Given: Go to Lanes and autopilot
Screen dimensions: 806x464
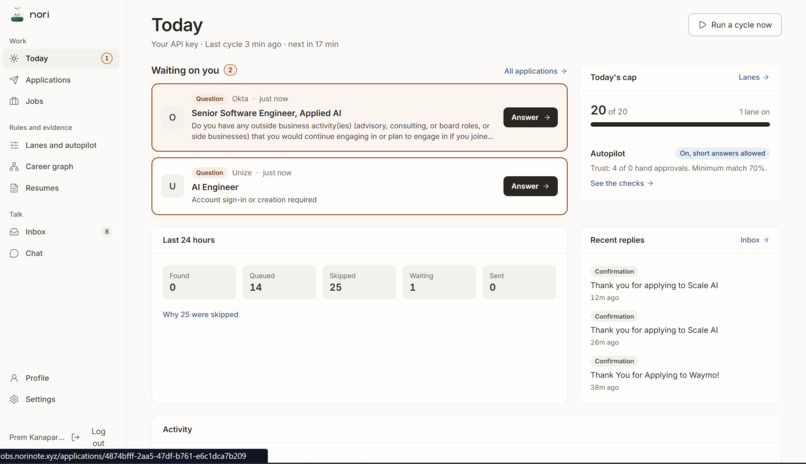Looking at the screenshot, I should [61, 145].
